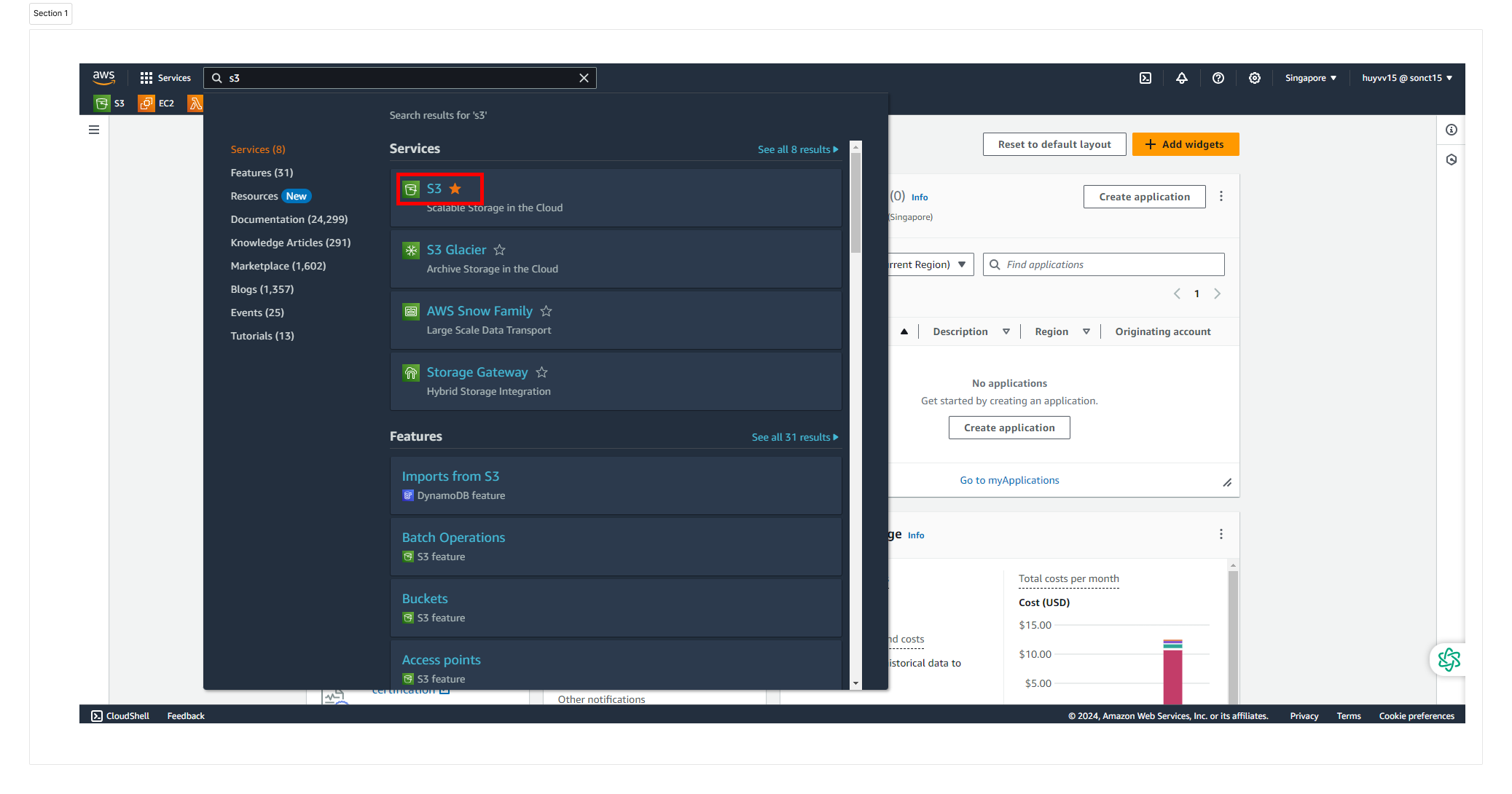The width and height of the screenshot is (1512, 794).
Task: Open the applications widget kebab menu
Action: click(1221, 197)
